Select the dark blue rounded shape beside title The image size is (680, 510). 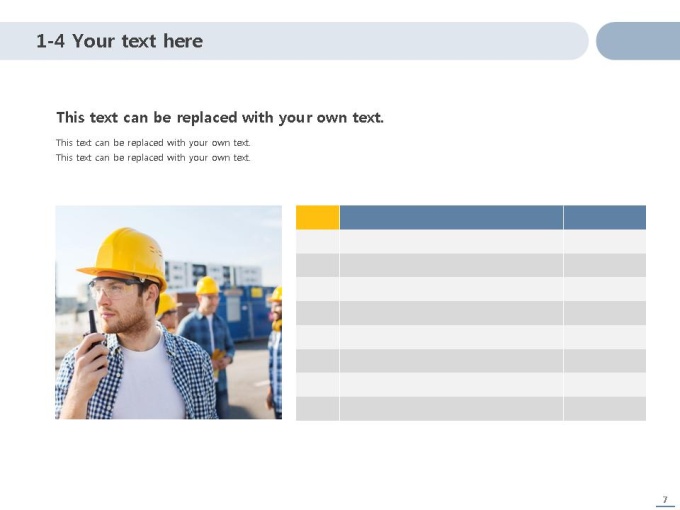[638, 41]
